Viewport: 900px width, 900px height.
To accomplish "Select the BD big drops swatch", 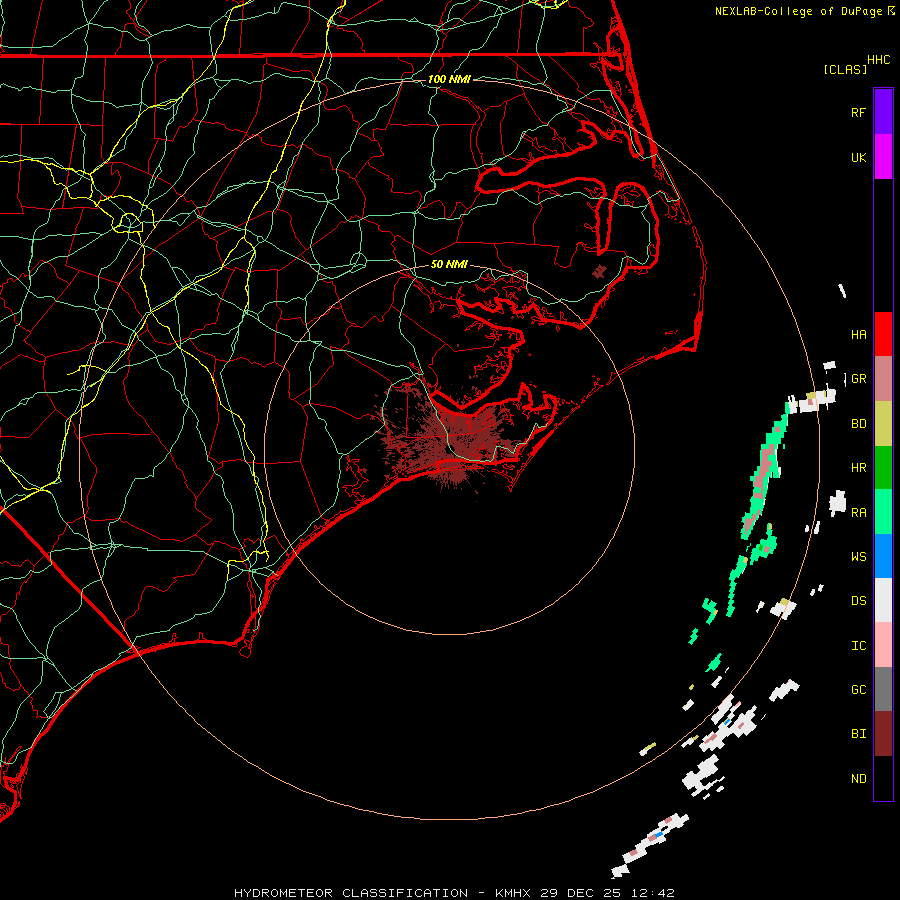I will coord(883,424).
